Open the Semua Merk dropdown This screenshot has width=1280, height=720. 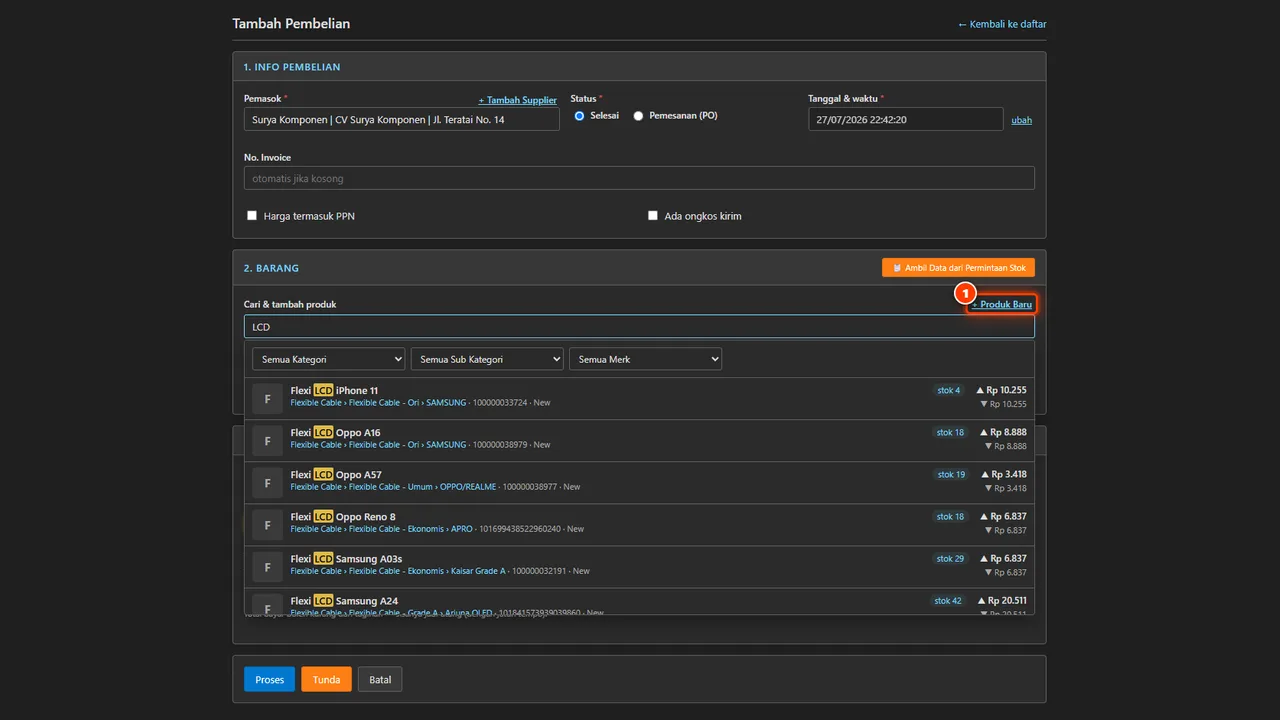tap(645, 359)
